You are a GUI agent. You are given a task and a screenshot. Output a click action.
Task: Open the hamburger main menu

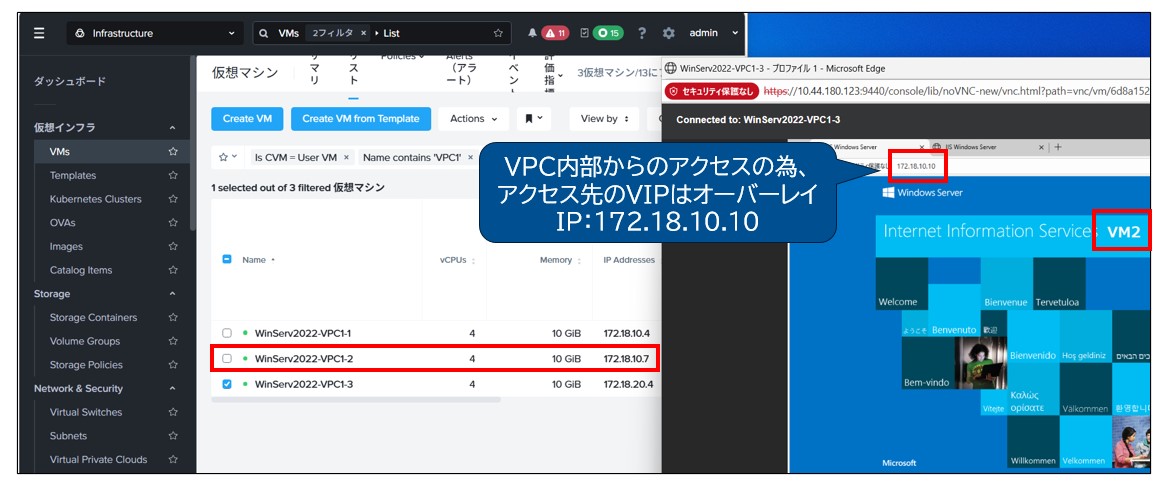click(x=39, y=33)
